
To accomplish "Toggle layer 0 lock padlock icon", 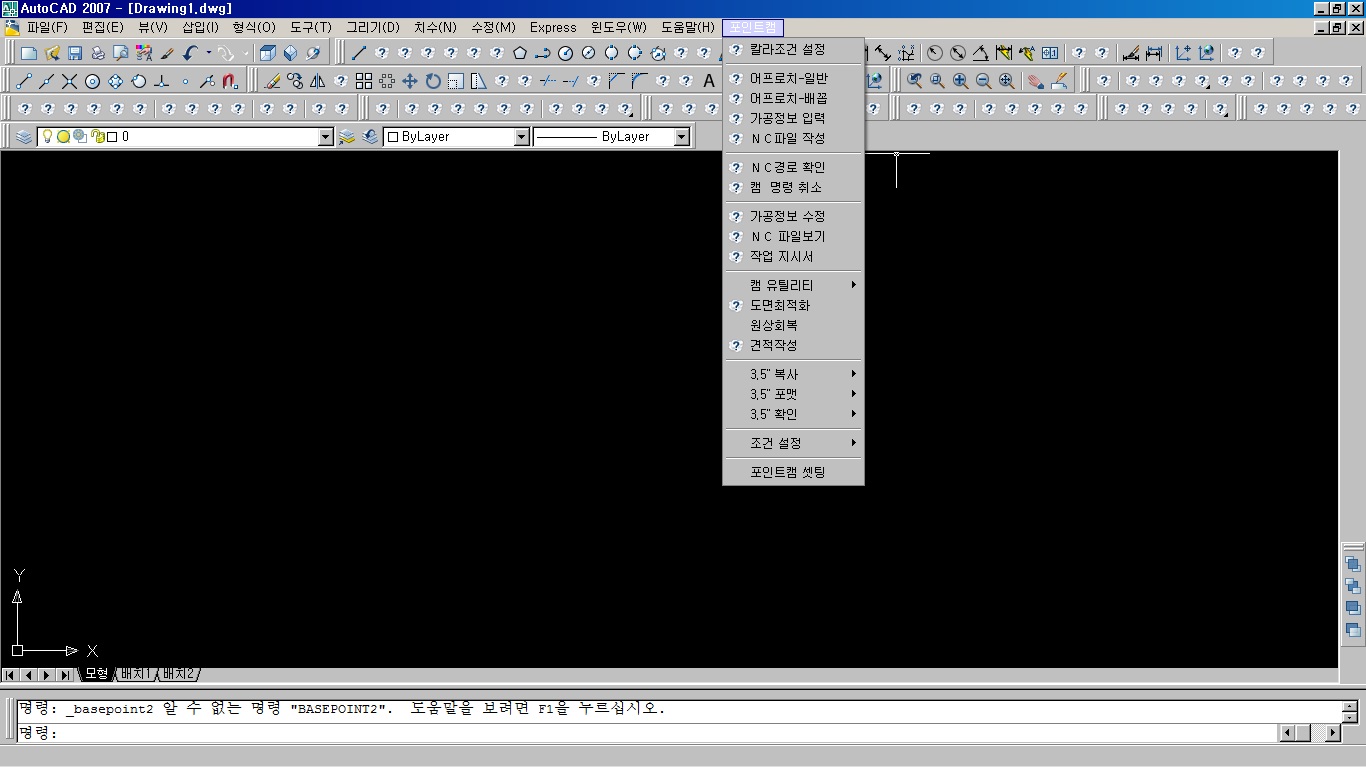I will click(97, 137).
